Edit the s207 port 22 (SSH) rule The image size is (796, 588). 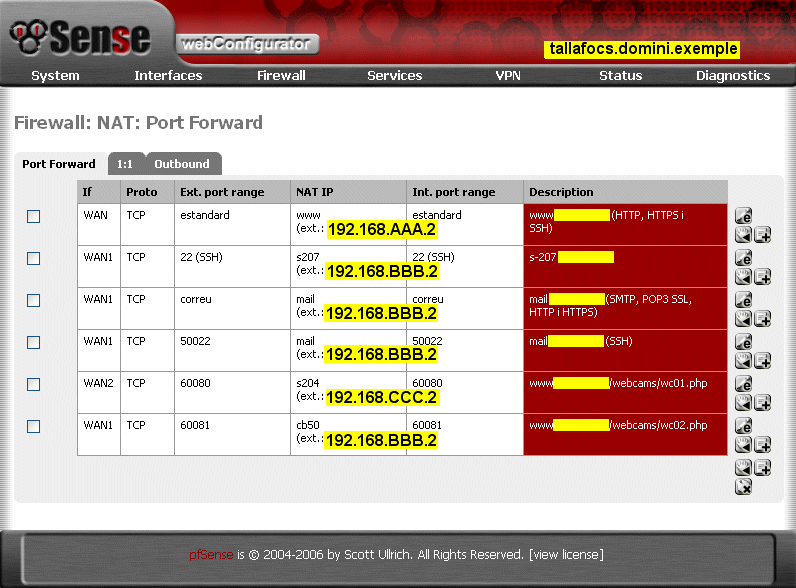tap(743, 258)
